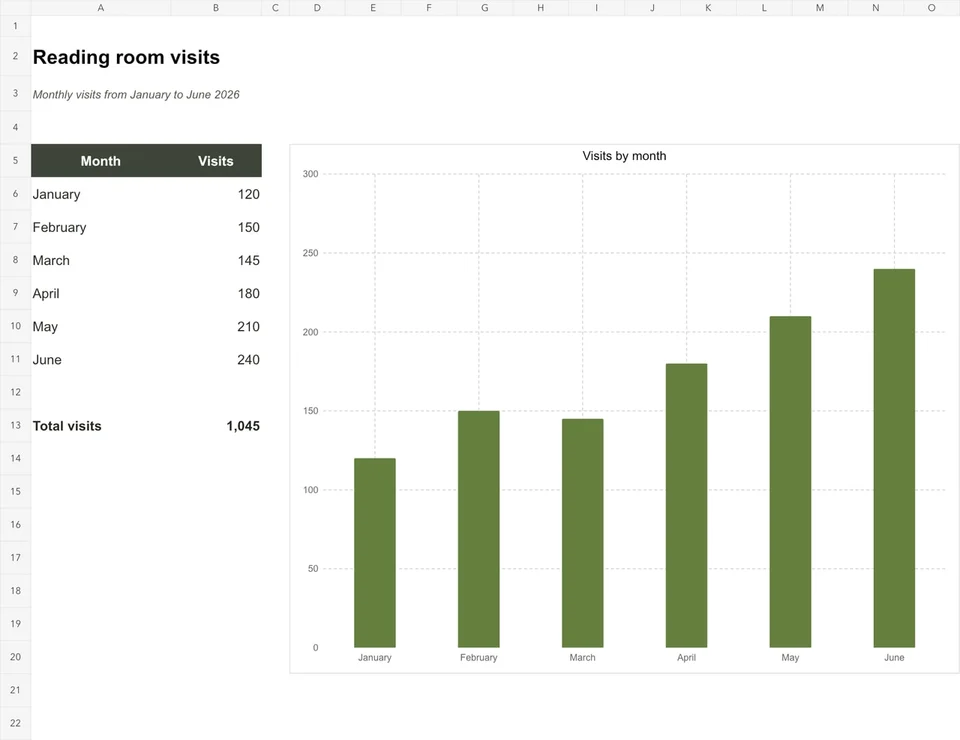
Task: Click row header 22
Action: 15,723
